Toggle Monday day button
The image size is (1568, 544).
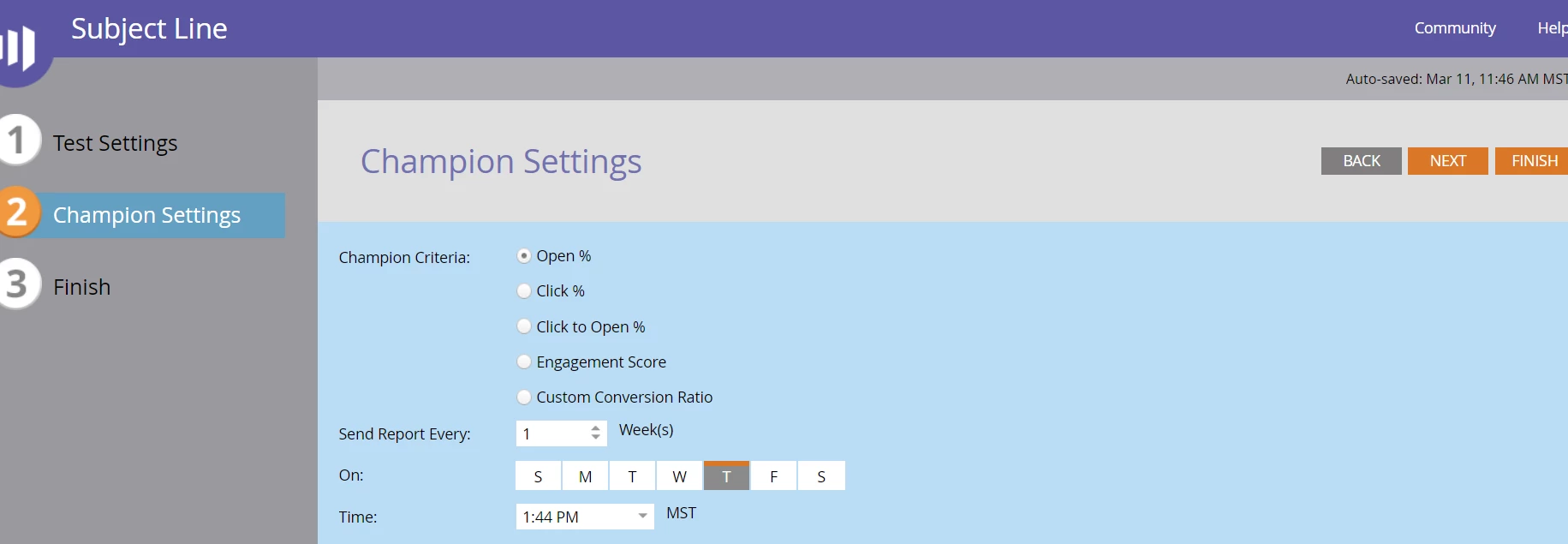585,476
